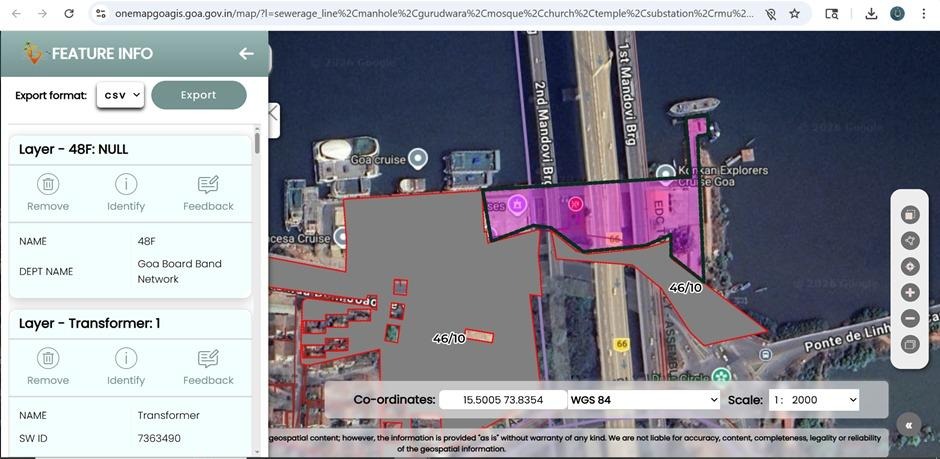Click the Export button
940x459 pixels.
point(198,95)
